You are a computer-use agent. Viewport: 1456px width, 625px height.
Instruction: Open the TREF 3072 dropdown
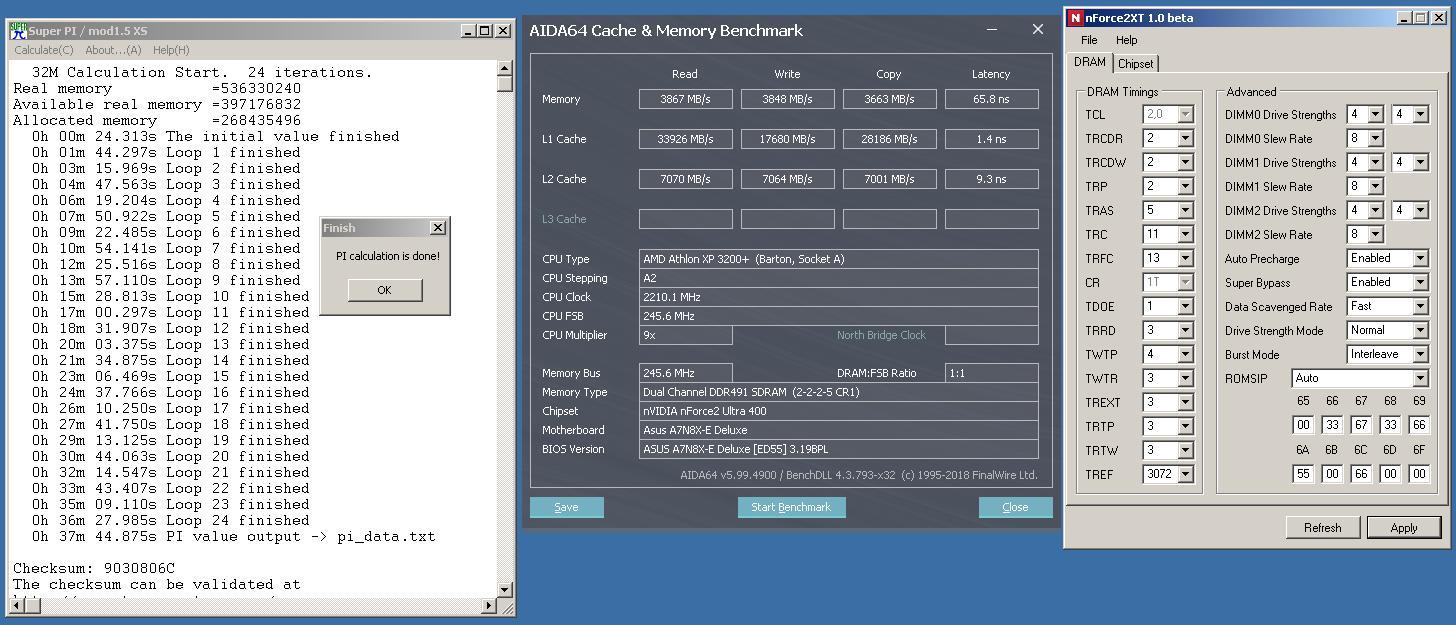tap(1185, 475)
